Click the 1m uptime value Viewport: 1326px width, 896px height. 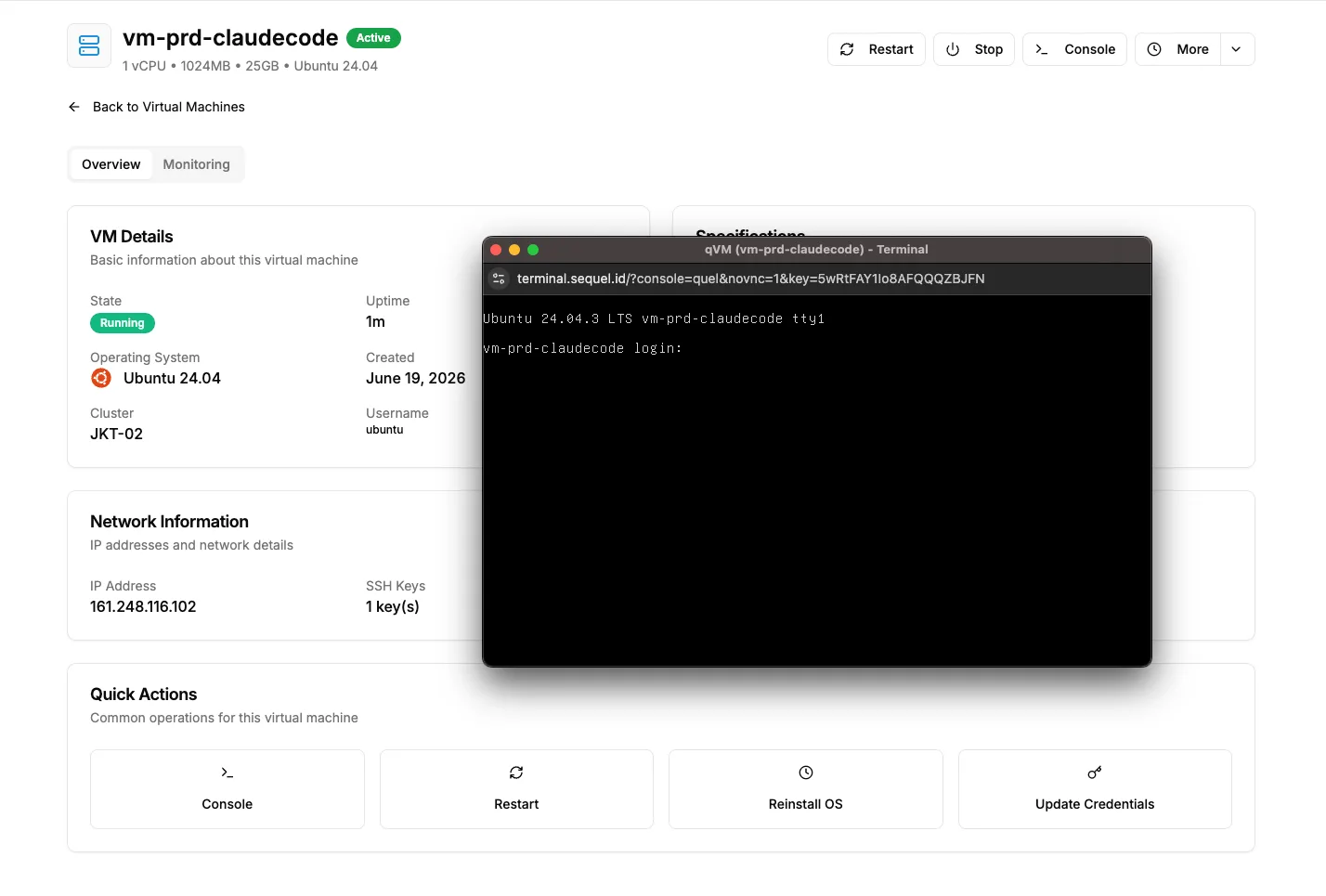375,321
